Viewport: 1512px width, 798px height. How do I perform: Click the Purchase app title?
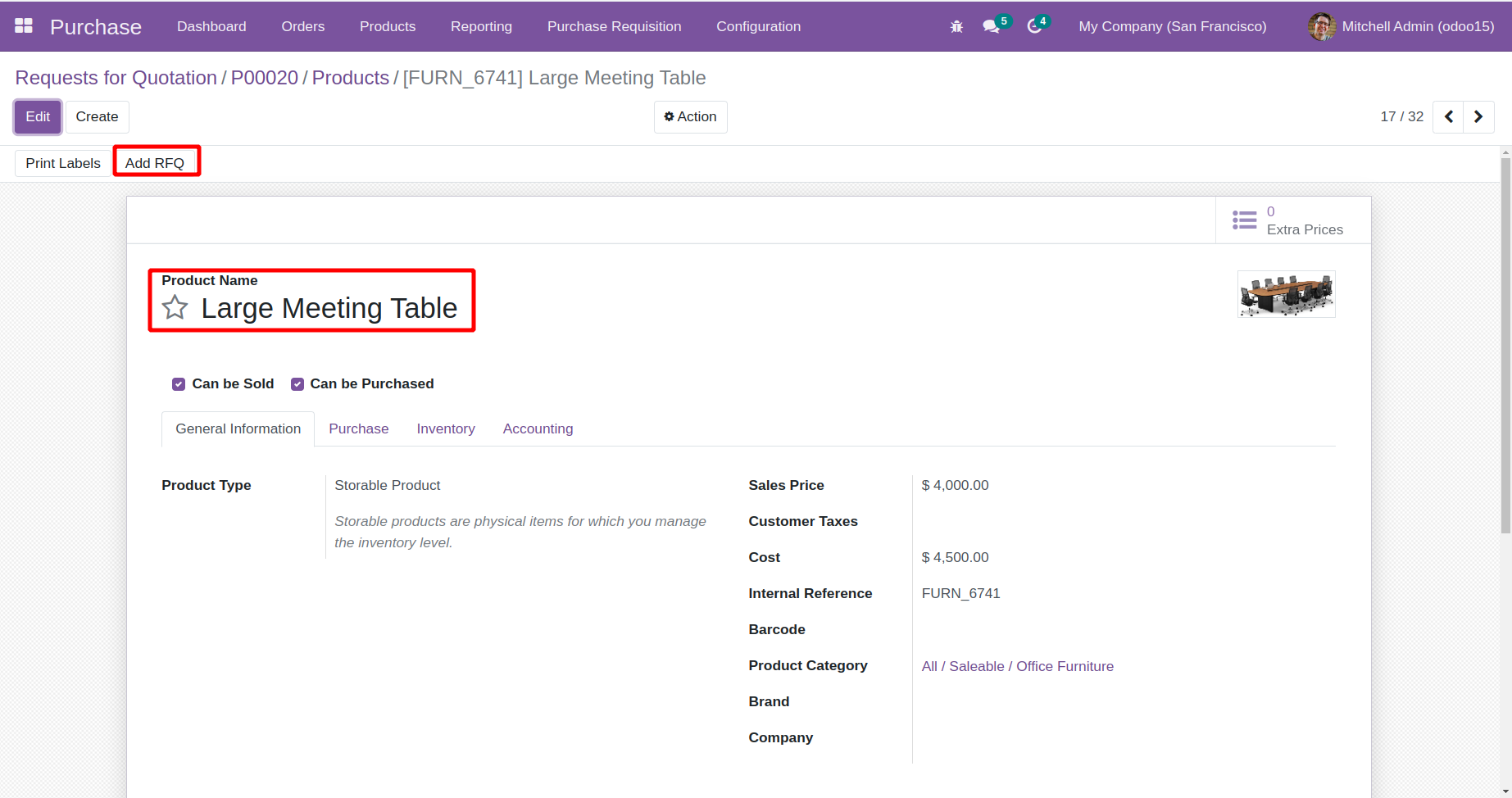(95, 27)
